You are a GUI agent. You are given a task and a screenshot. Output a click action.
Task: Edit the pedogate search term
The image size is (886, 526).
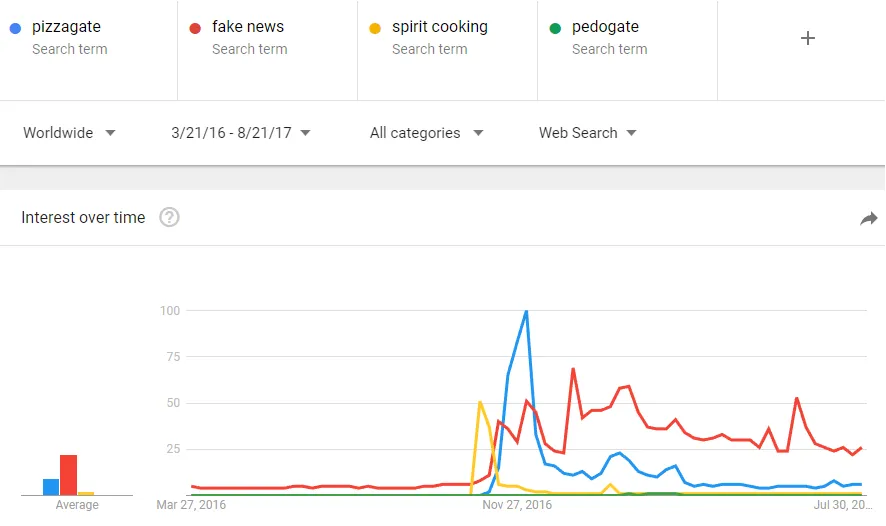[605, 27]
